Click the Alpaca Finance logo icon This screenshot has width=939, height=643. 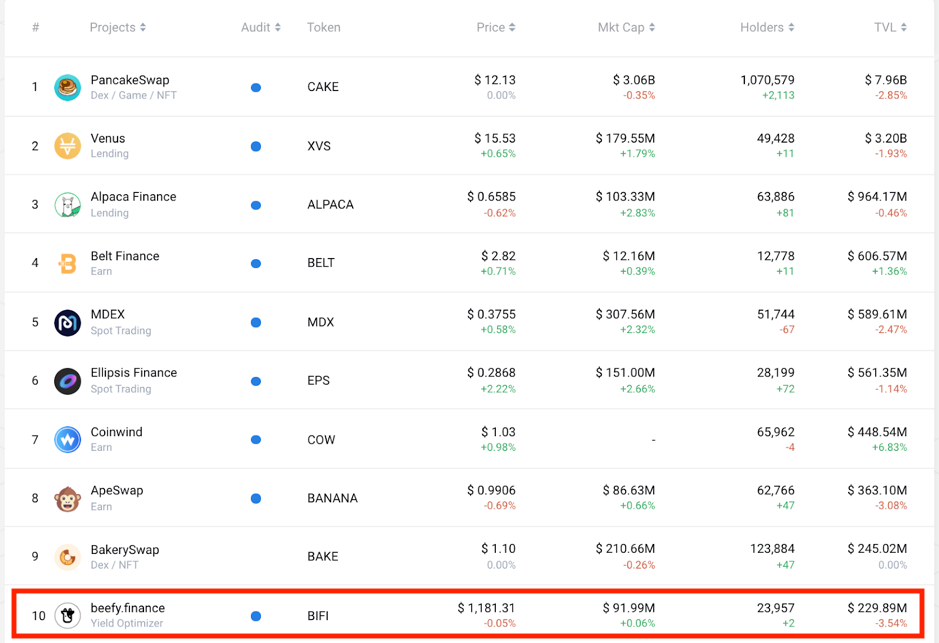pos(67,205)
